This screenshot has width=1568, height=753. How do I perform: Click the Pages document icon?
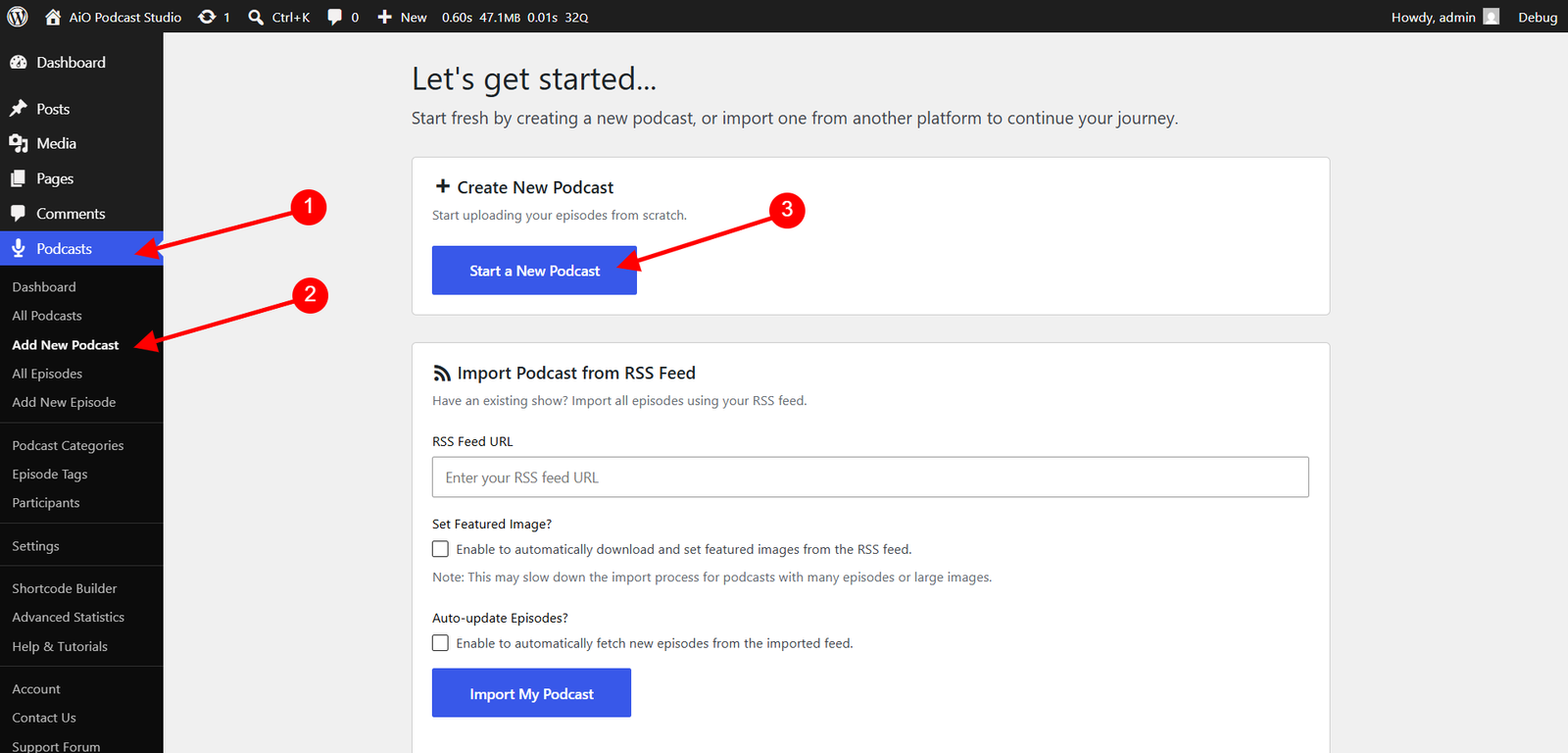pyautogui.click(x=19, y=178)
